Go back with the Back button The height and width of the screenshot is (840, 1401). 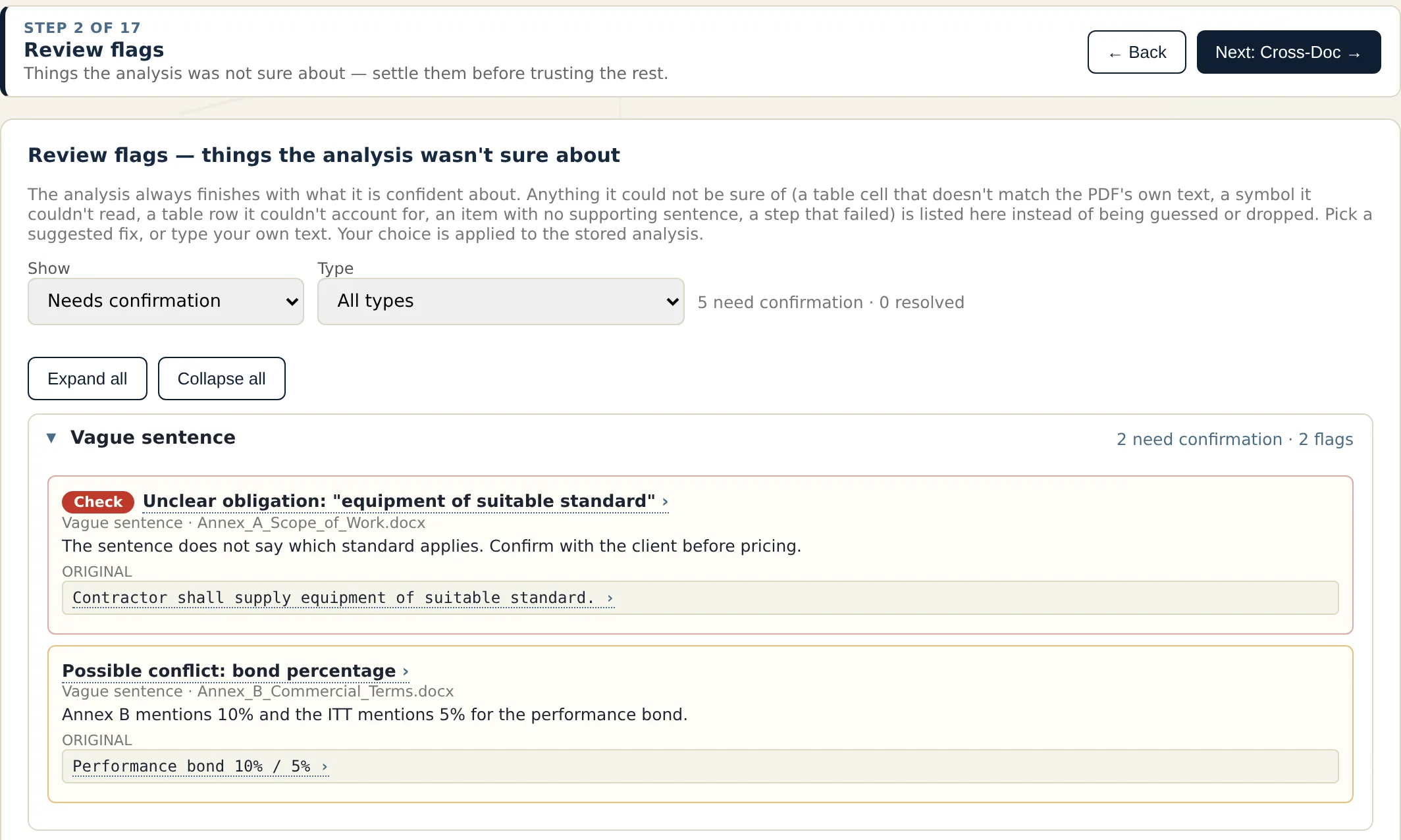pyautogui.click(x=1136, y=52)
